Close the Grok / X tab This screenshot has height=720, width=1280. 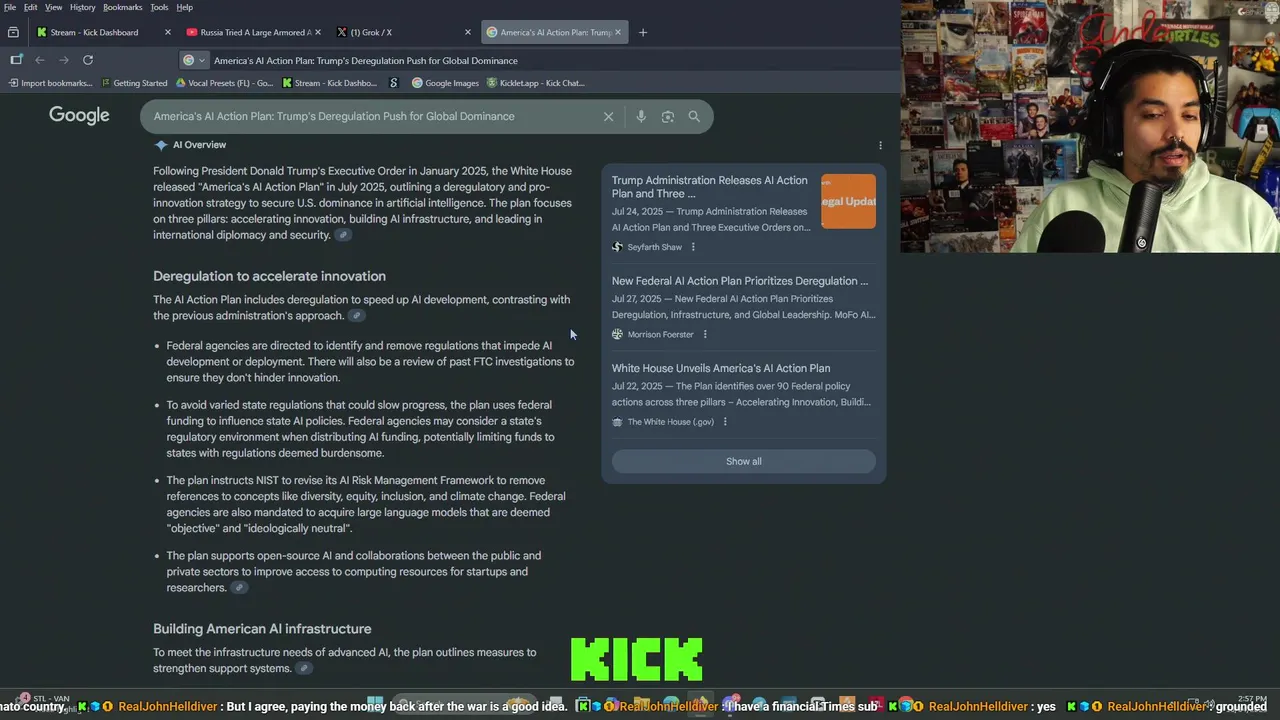click(x=468, y=32)
